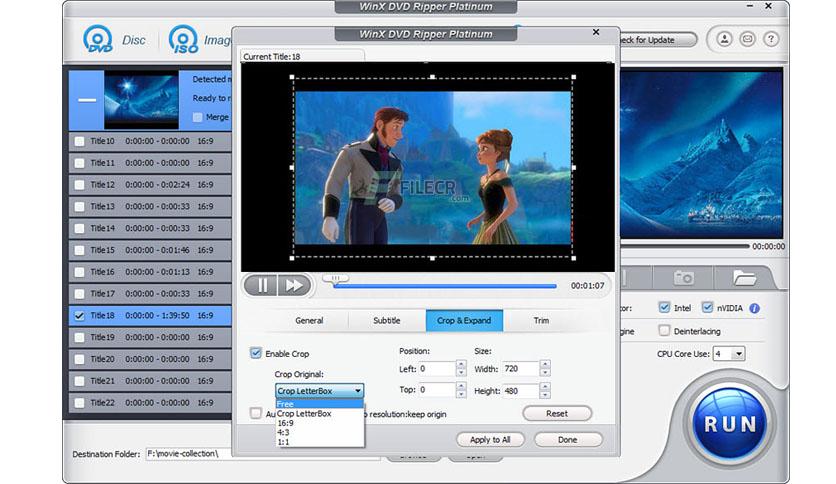Start ripping with the RUN button

[730, 424]
